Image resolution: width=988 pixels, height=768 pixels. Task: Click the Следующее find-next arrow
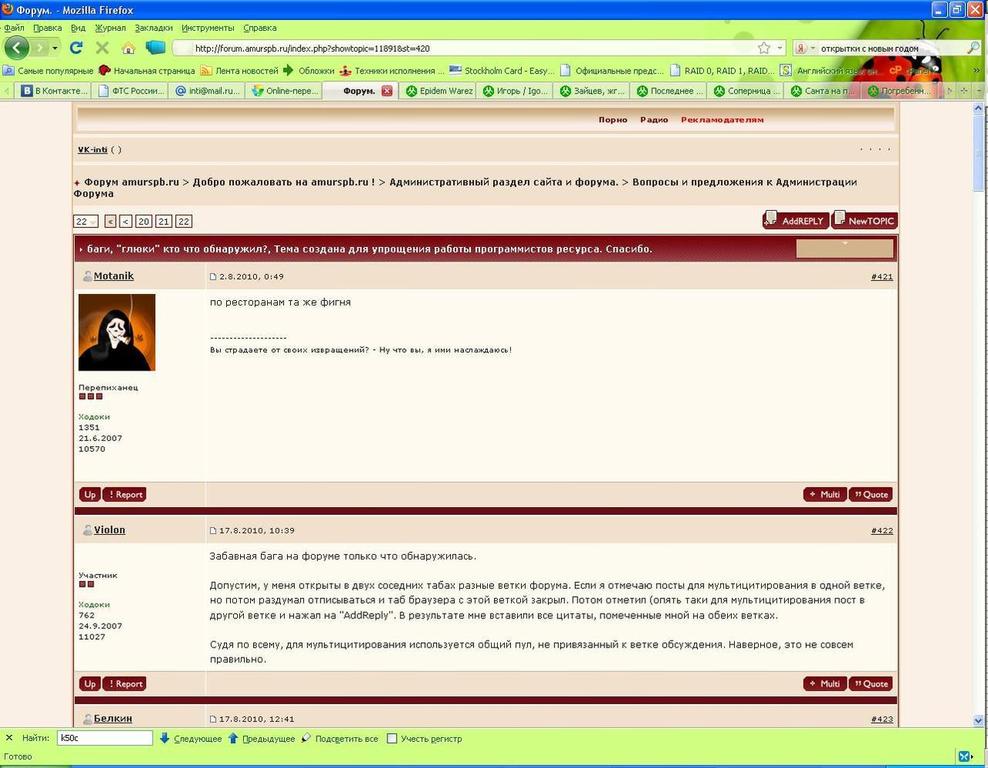[165, 738]
